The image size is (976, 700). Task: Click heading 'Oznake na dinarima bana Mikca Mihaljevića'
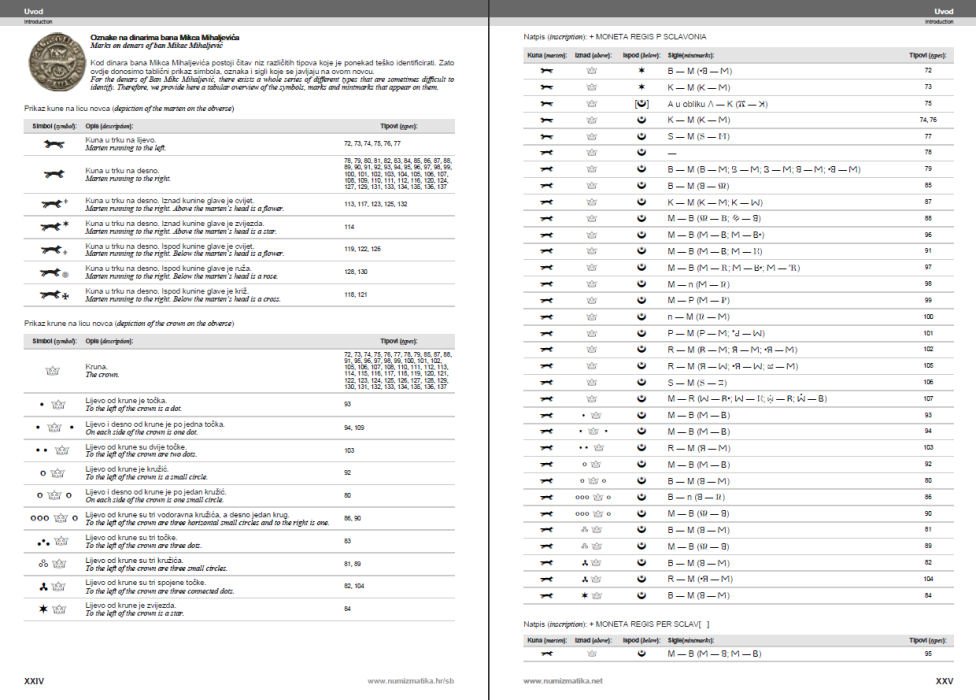tap(149, 35)
